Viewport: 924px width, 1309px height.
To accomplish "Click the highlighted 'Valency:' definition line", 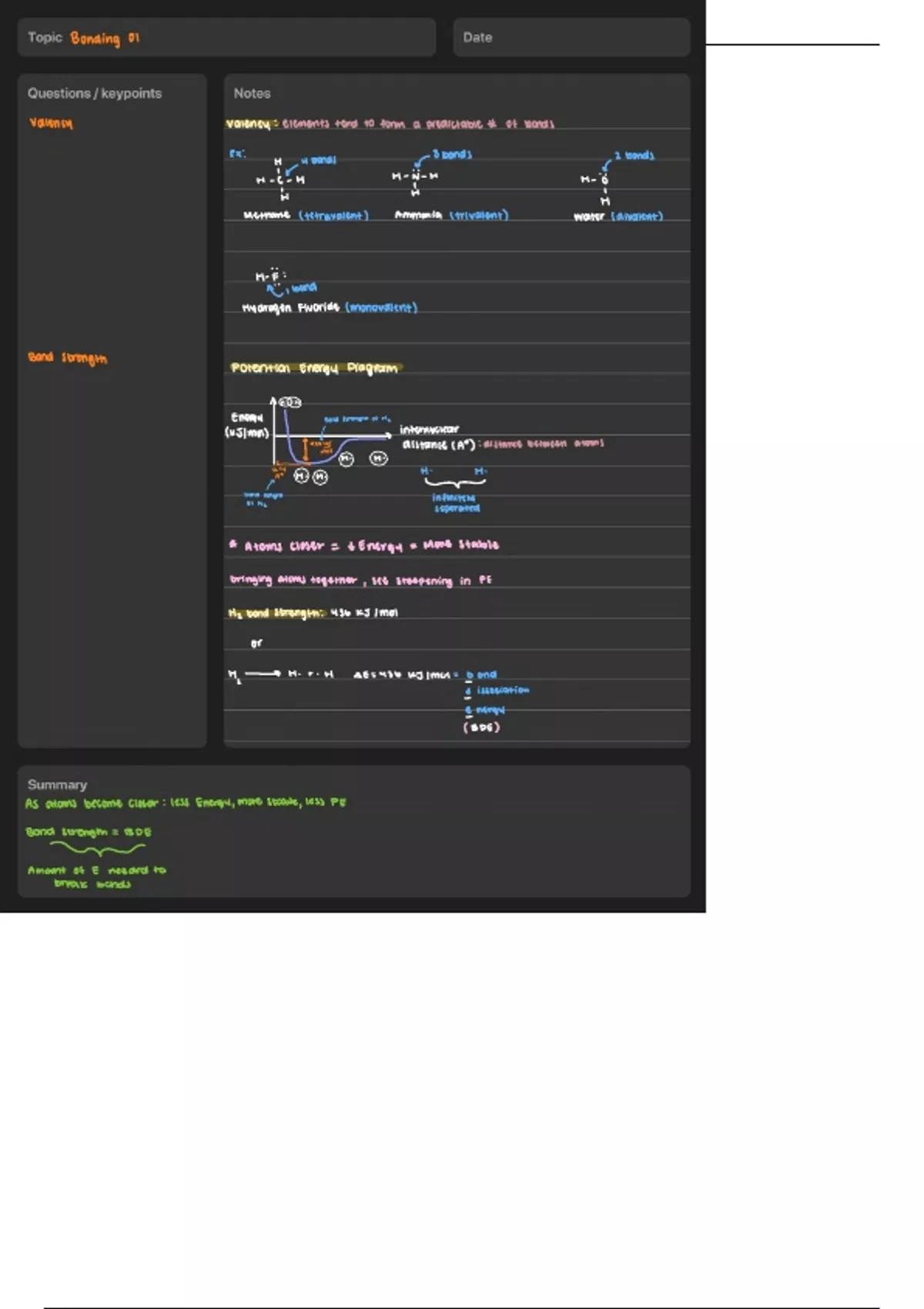I will pos(390,124).
